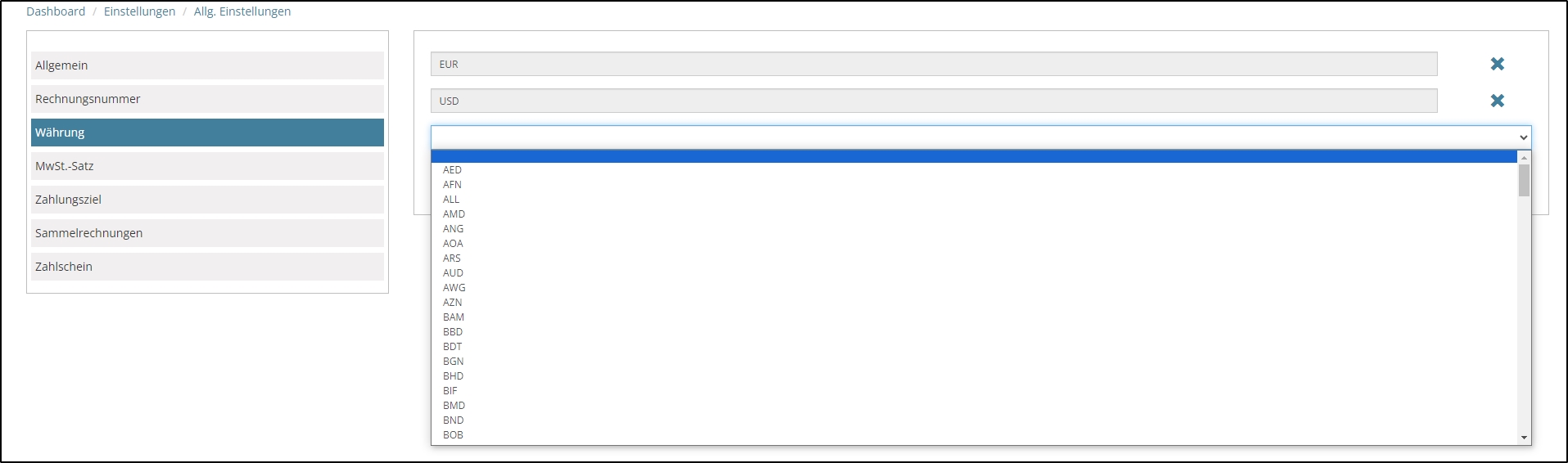Show Zahlschein settings
This screenshot has width=1568, height=463.
click(x=207, y=267)
